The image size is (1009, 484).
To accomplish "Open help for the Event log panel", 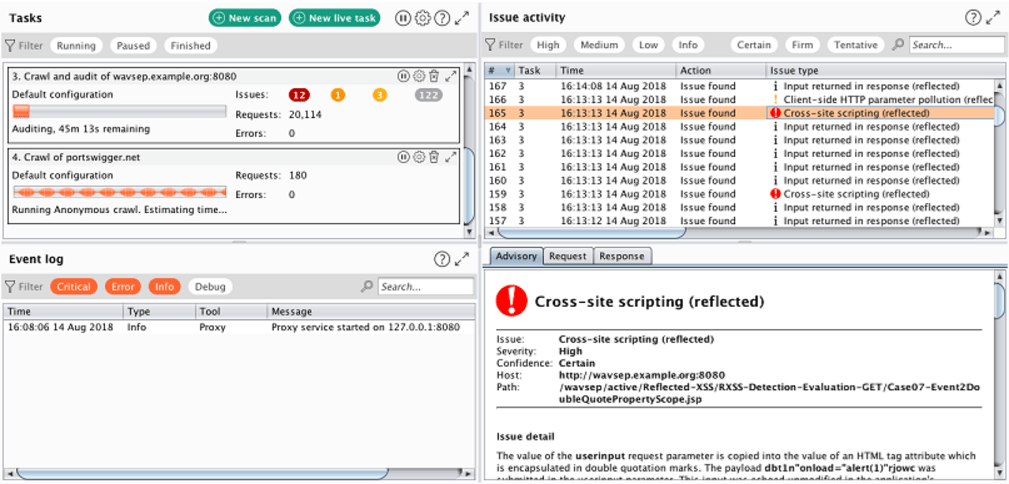I will coord(442,259).
